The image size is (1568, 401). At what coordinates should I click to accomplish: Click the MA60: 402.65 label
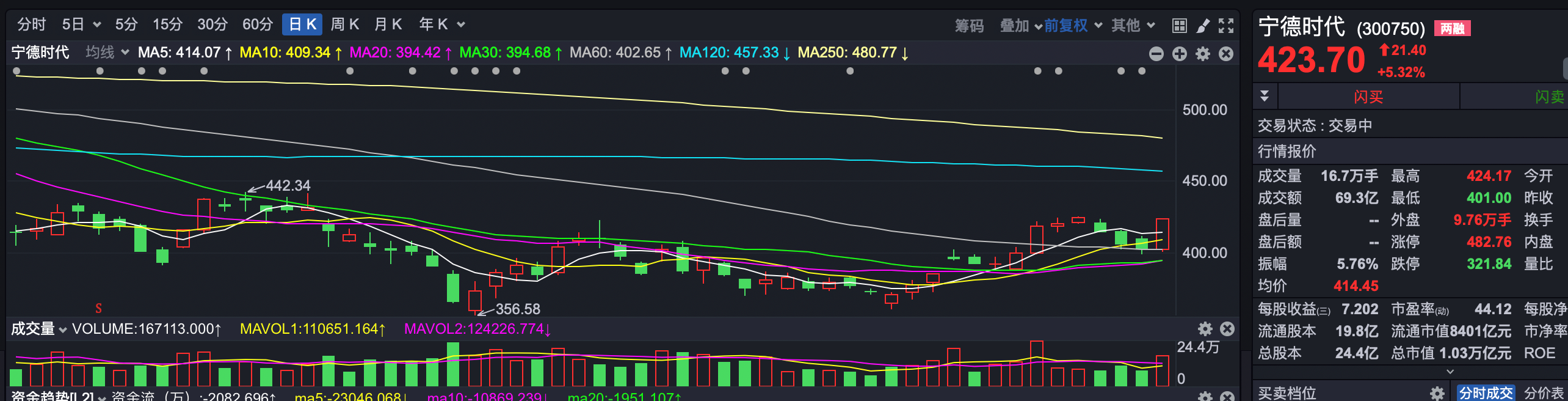coord(621,53)
